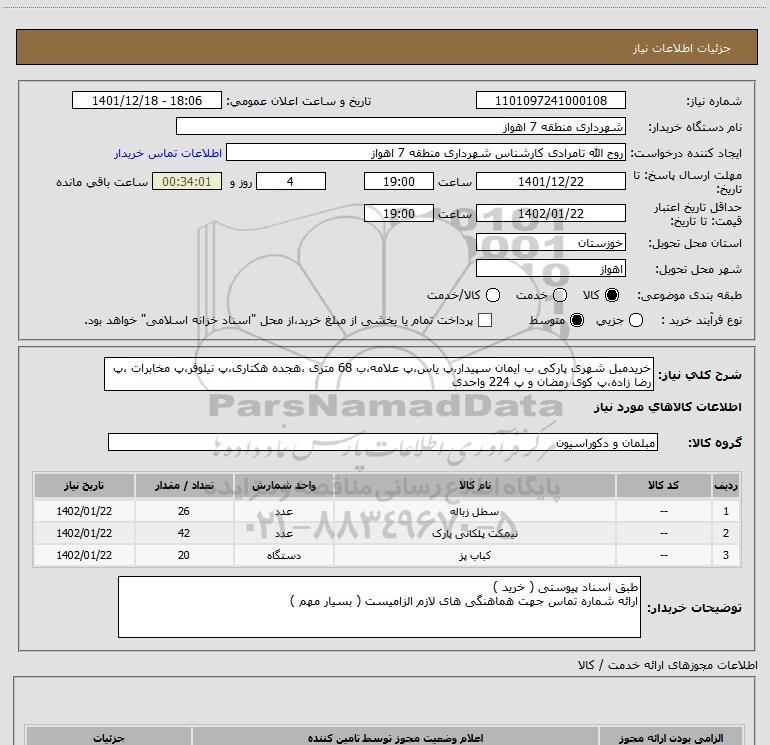
Task: Click the واحد شمارش column header
Action: 284,486
